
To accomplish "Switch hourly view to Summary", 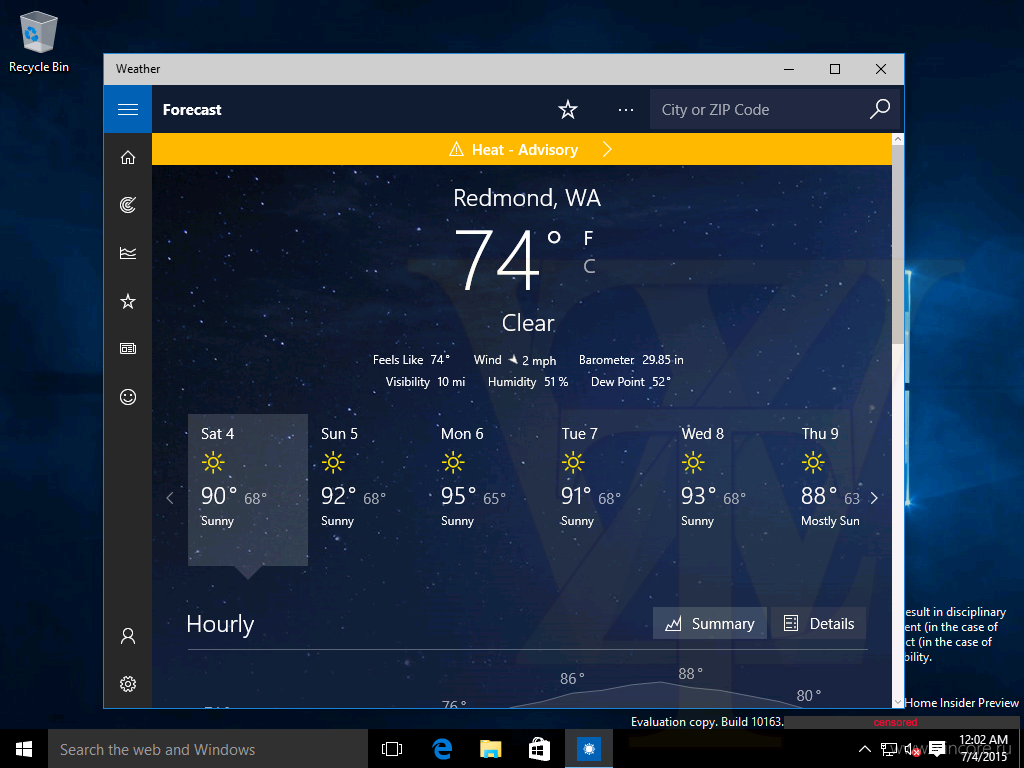I will click(710, 624).
